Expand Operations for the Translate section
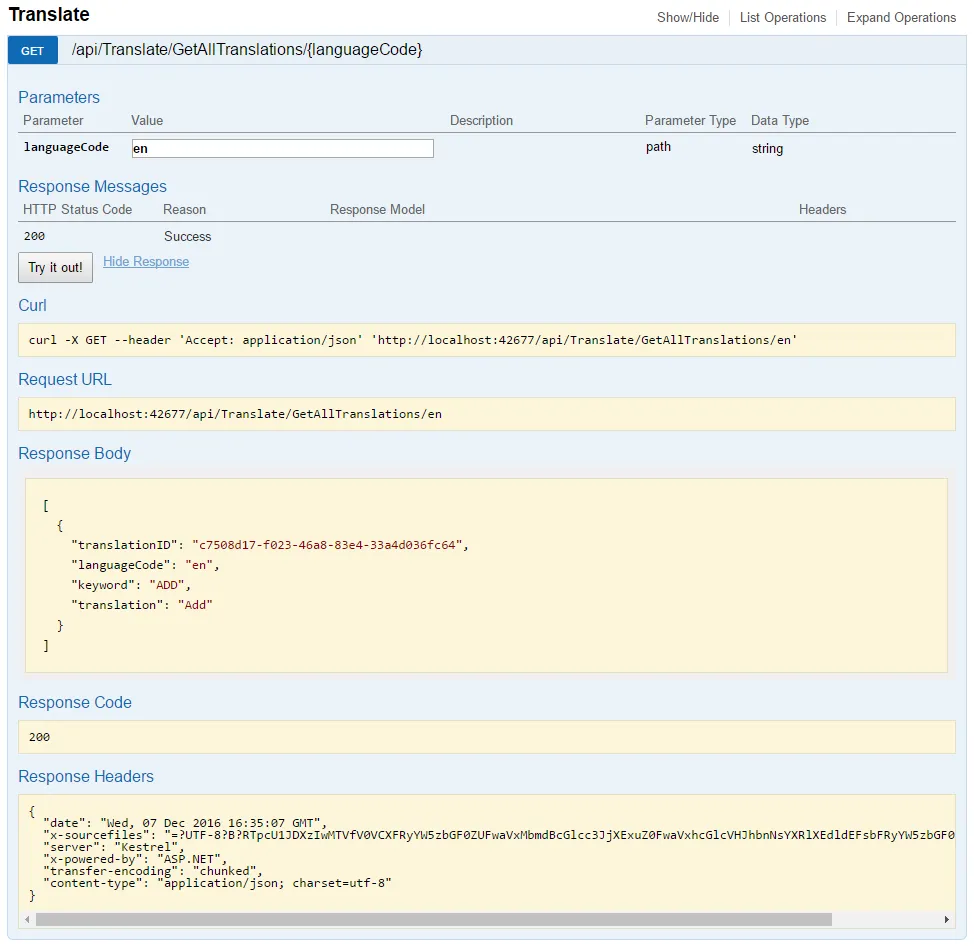The width and height of the screenshot is (974, 948). point(901,17)
